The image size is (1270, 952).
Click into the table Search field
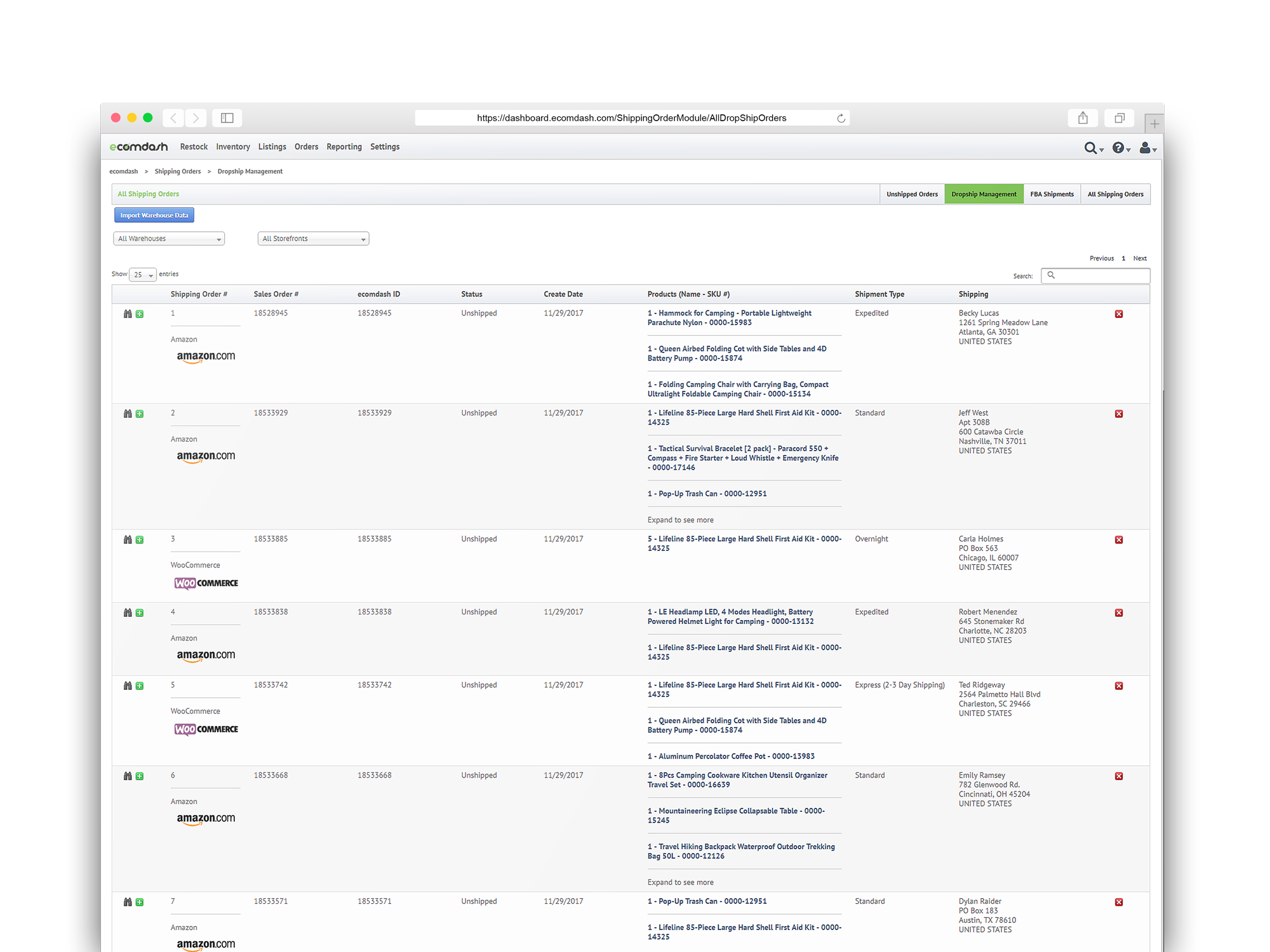click(x=1095, y=275)
